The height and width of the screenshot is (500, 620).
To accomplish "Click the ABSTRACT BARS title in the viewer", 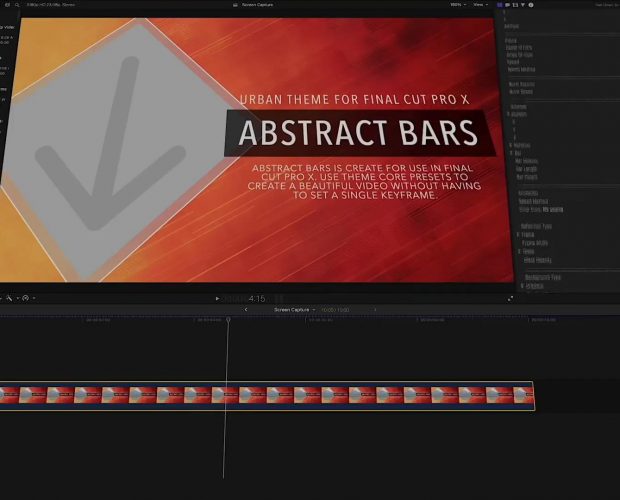I will click(x=358, y=133).
